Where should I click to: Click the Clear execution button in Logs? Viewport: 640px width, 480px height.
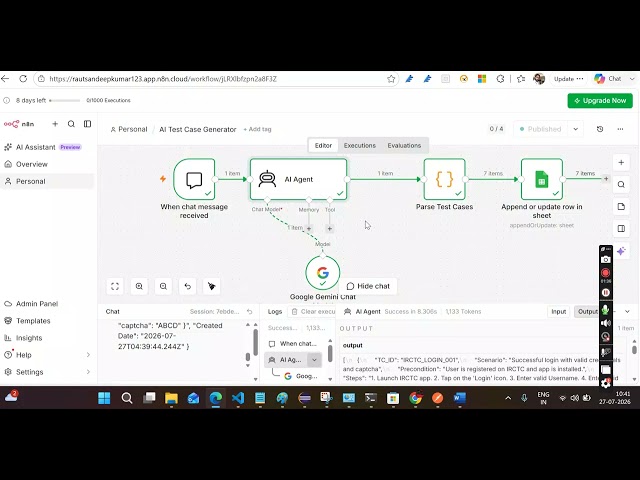312,311
